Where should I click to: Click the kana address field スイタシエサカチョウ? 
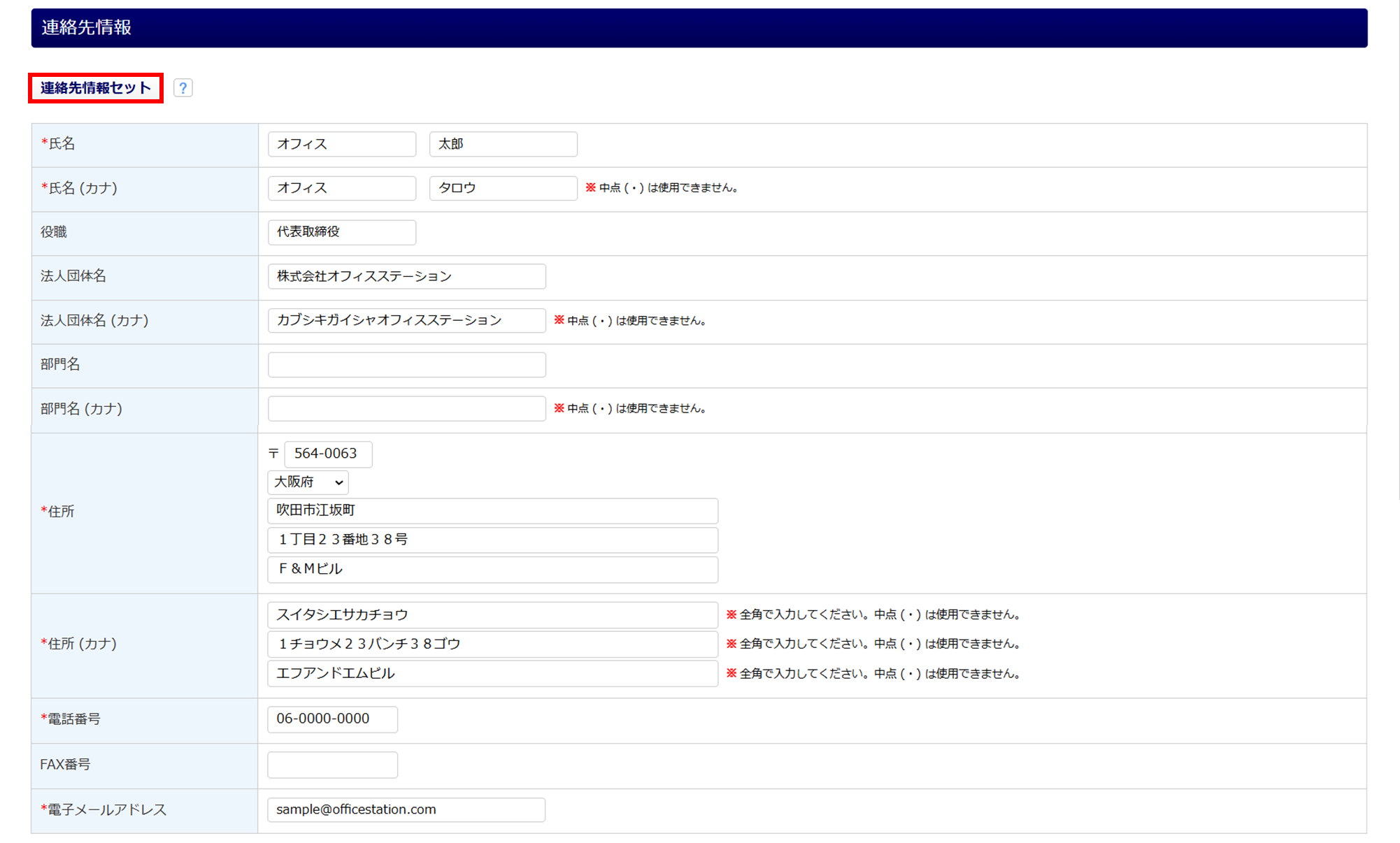pos(492,615)
